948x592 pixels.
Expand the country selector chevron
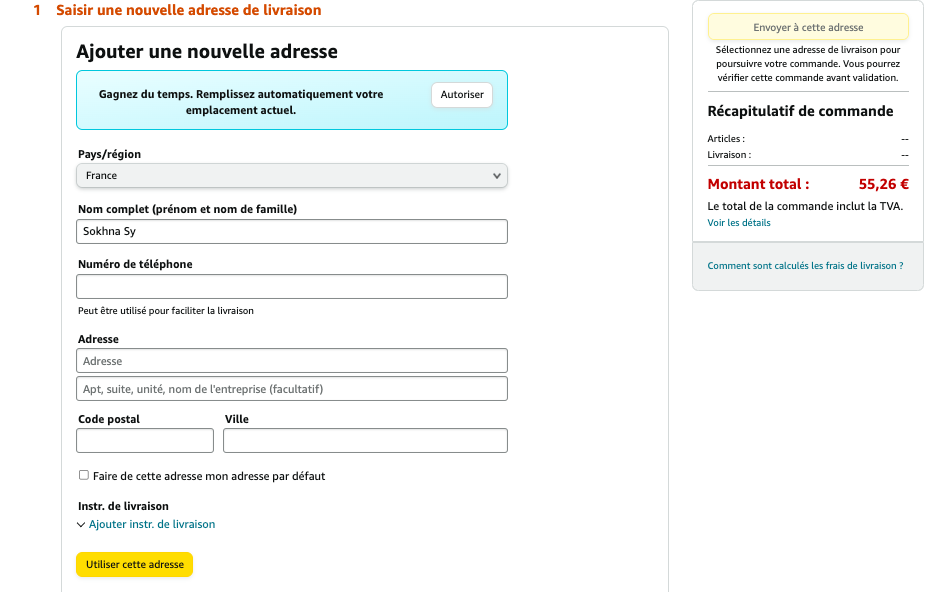click(497, 175)
